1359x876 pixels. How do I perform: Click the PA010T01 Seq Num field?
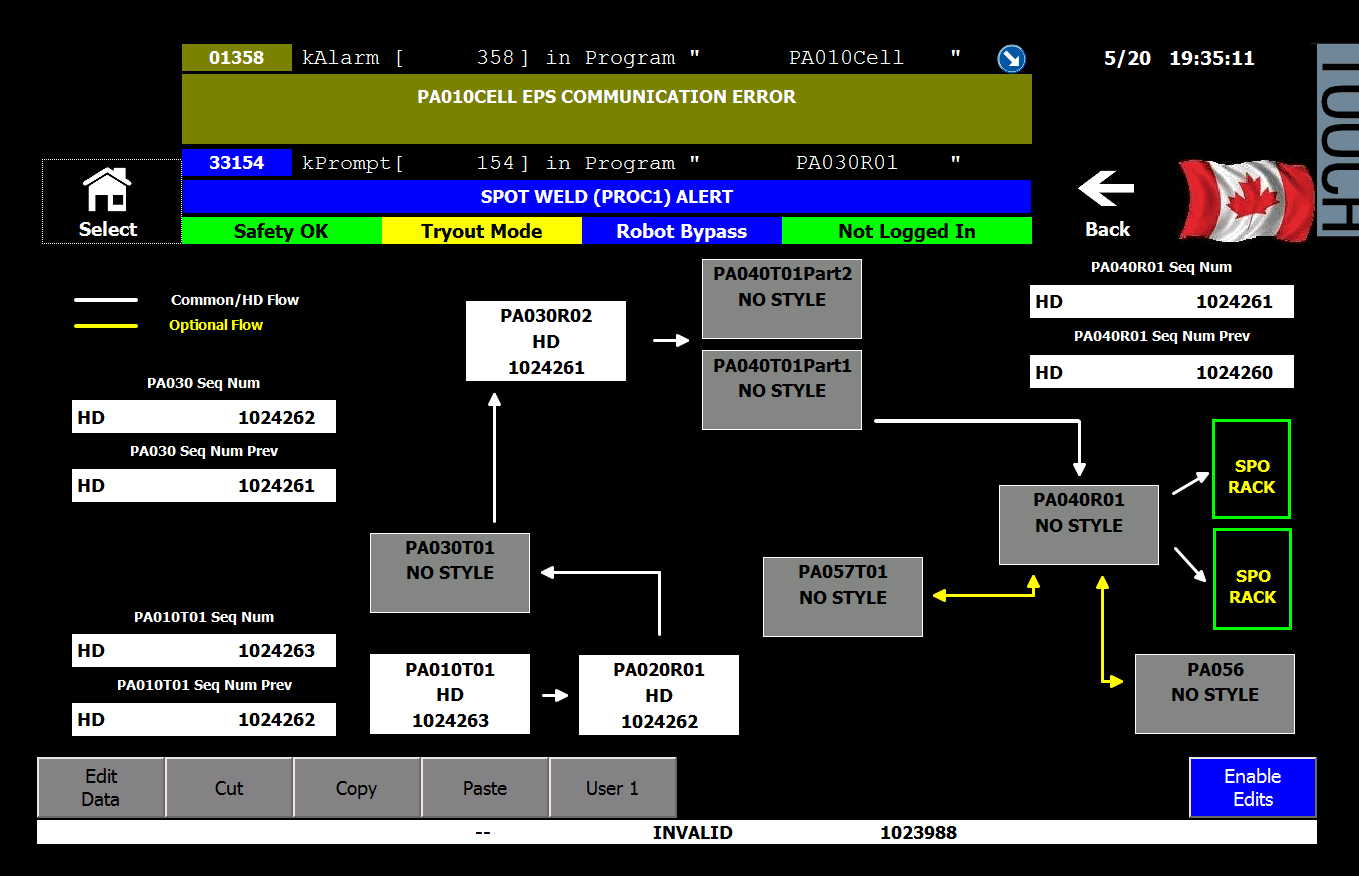tap(204, 650)
